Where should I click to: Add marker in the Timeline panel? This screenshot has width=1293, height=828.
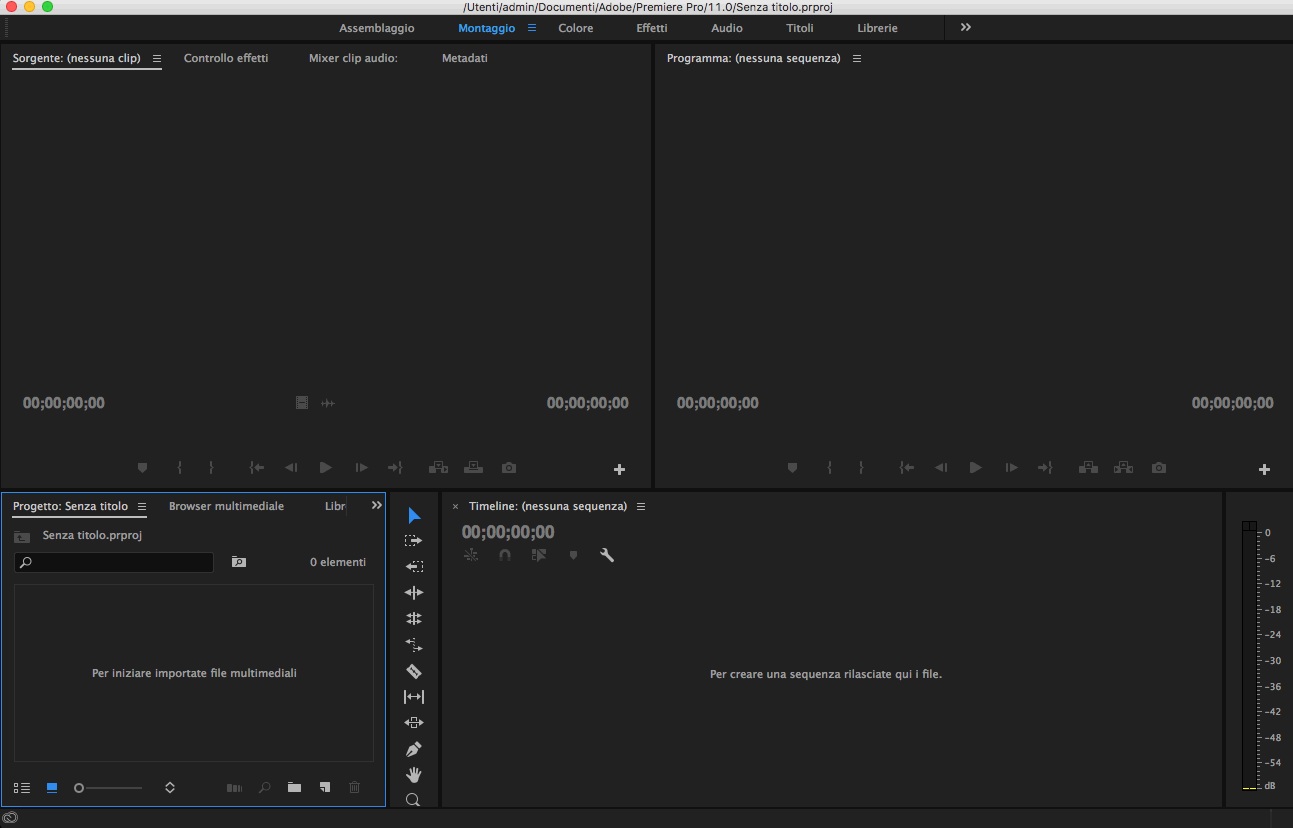573,555
